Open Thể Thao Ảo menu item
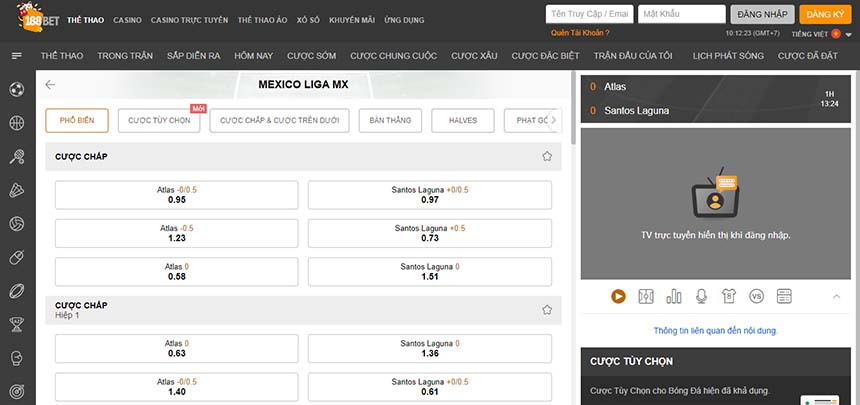Screen dimensions: 860x405 click(x=262, y=20)
